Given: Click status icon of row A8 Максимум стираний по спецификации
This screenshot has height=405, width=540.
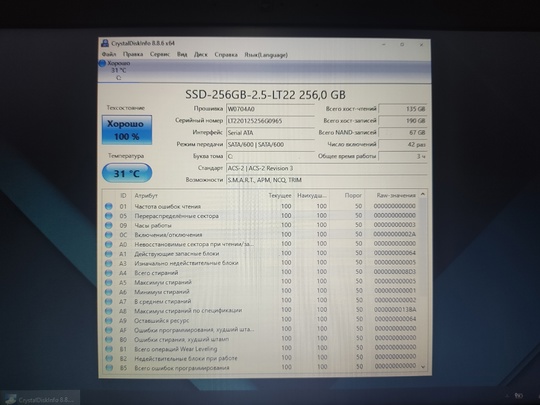Looking at the screenshot, I should (x=109, y=311).
